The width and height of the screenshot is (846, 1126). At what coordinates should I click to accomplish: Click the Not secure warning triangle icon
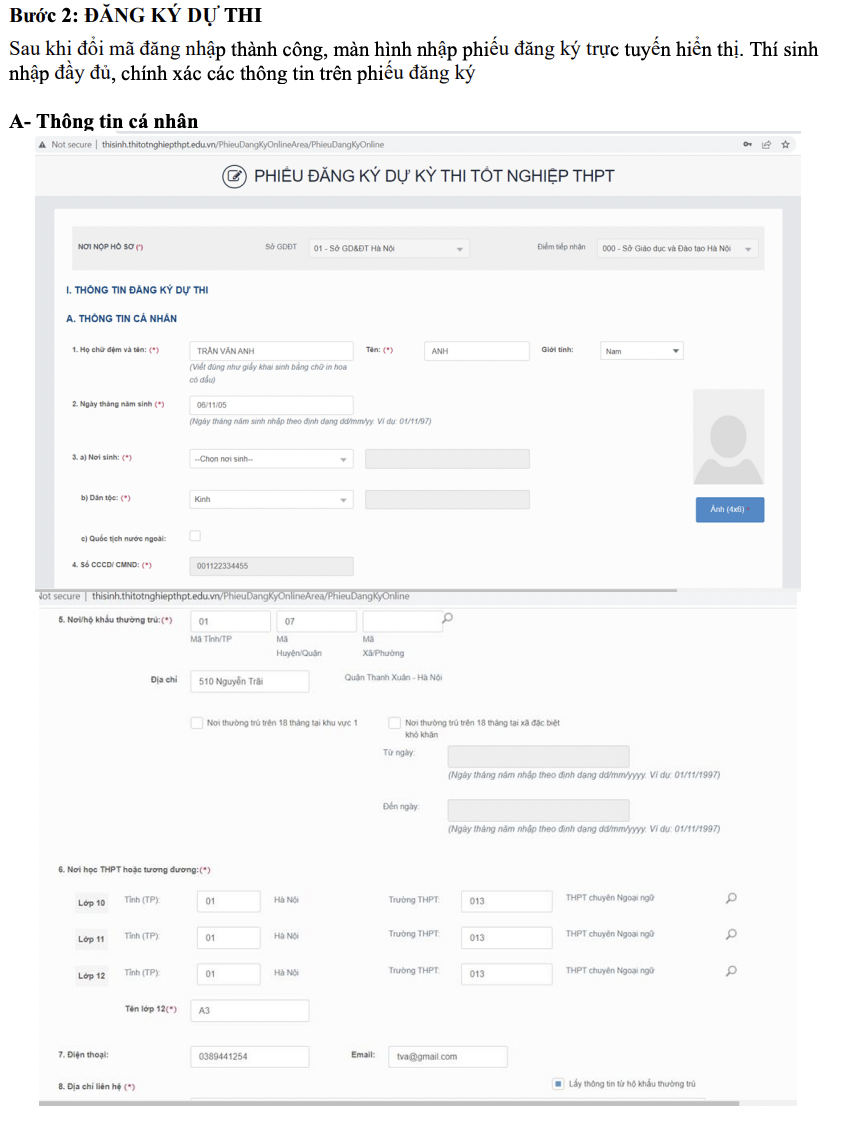[x=42, y=144]
